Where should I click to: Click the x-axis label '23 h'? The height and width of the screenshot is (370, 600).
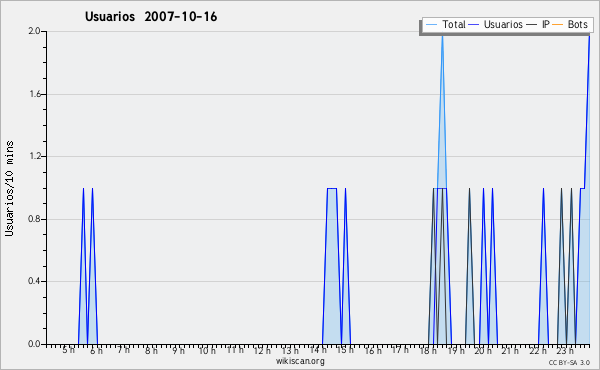(x=566, y=350)
